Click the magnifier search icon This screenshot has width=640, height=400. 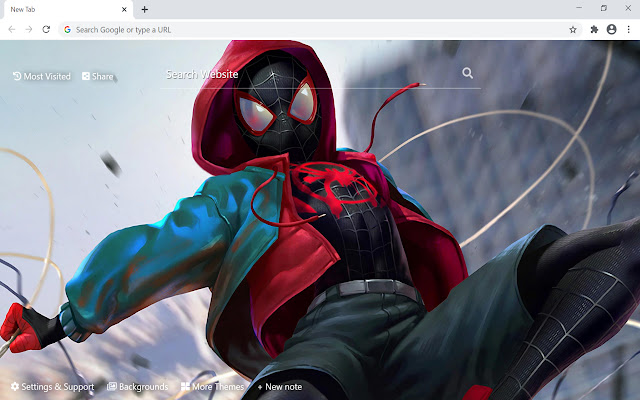point(468,73)
